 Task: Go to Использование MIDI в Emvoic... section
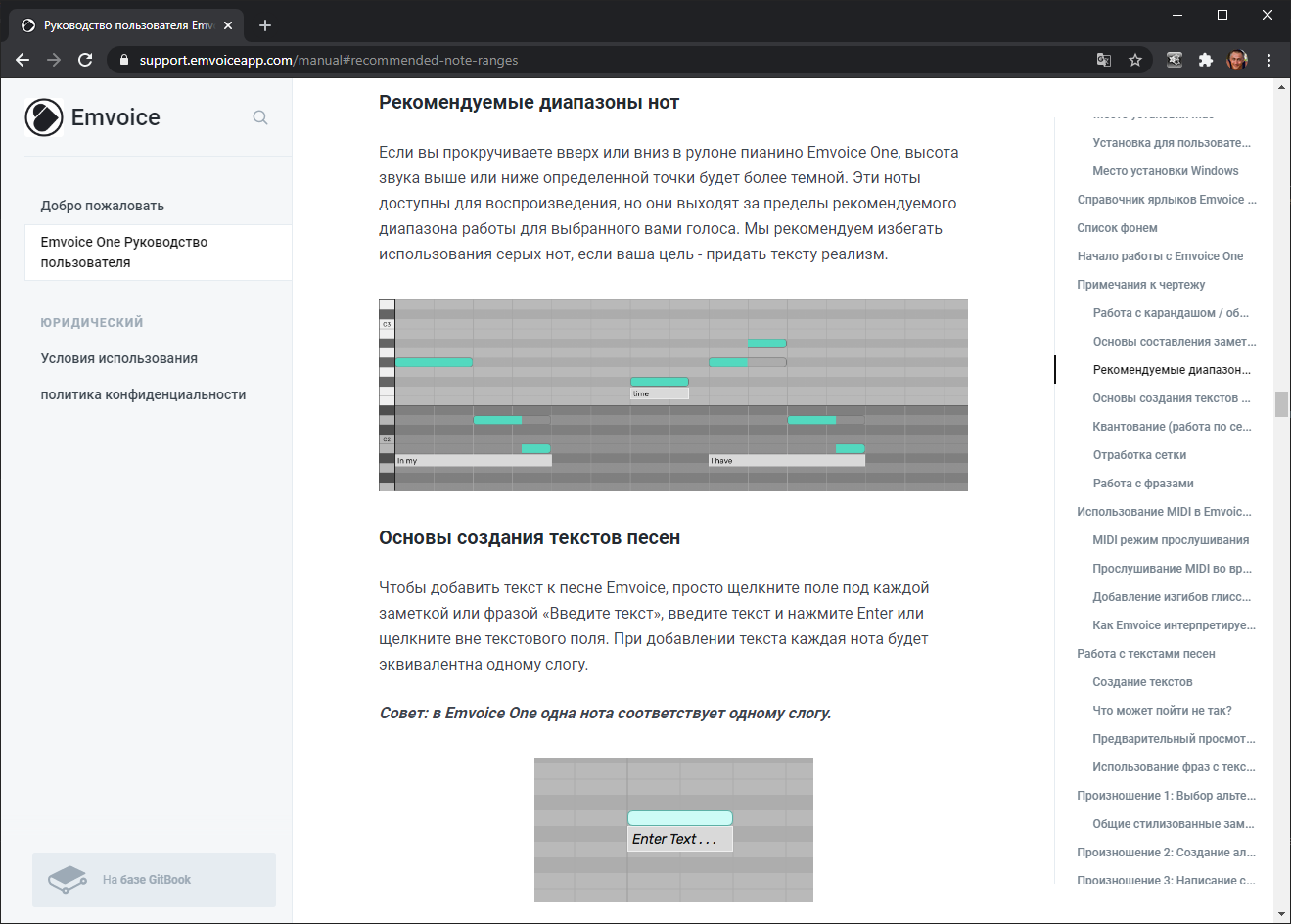point(1164,512)
